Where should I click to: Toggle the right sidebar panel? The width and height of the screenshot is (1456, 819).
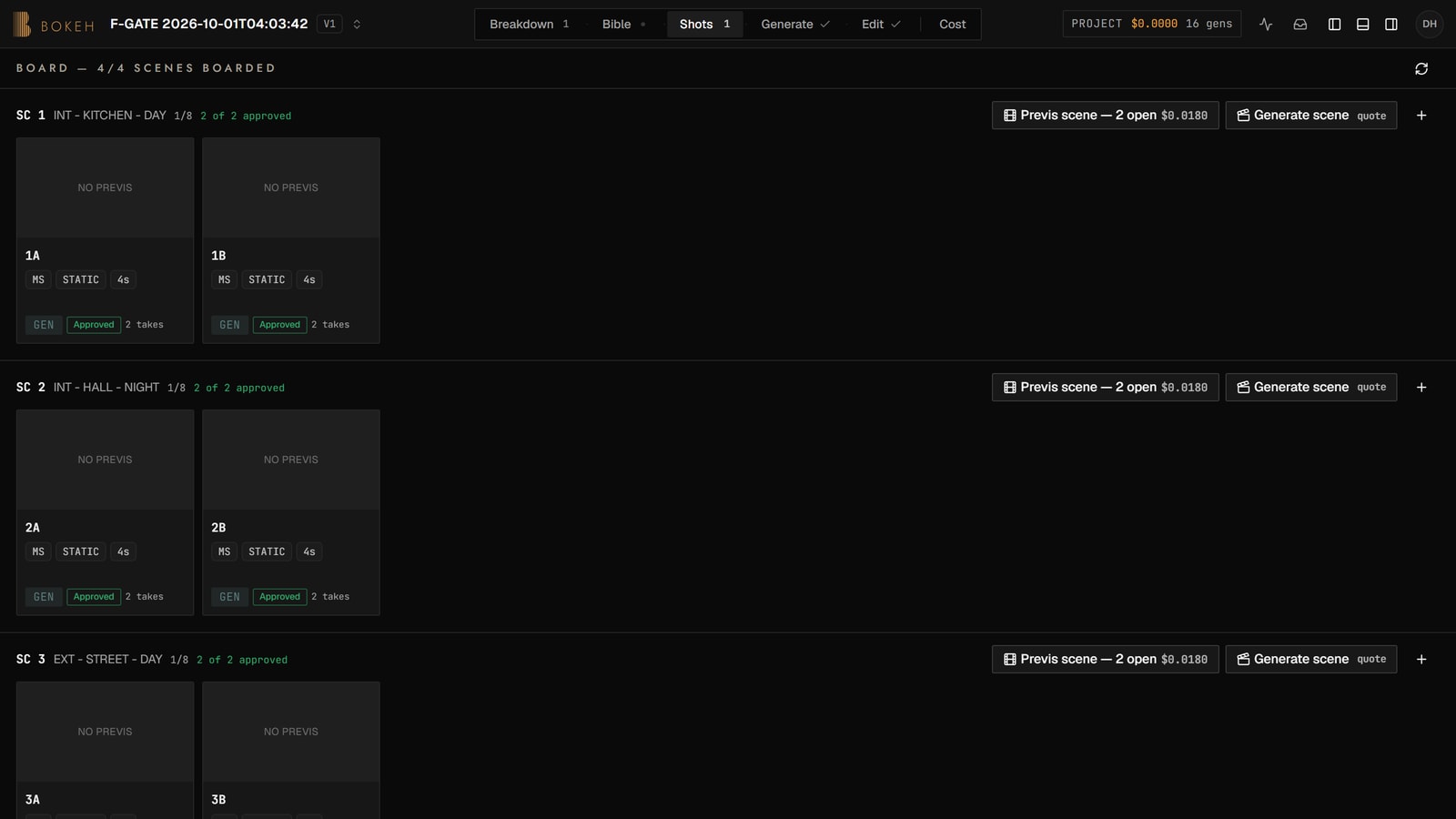pos(1391,25)
